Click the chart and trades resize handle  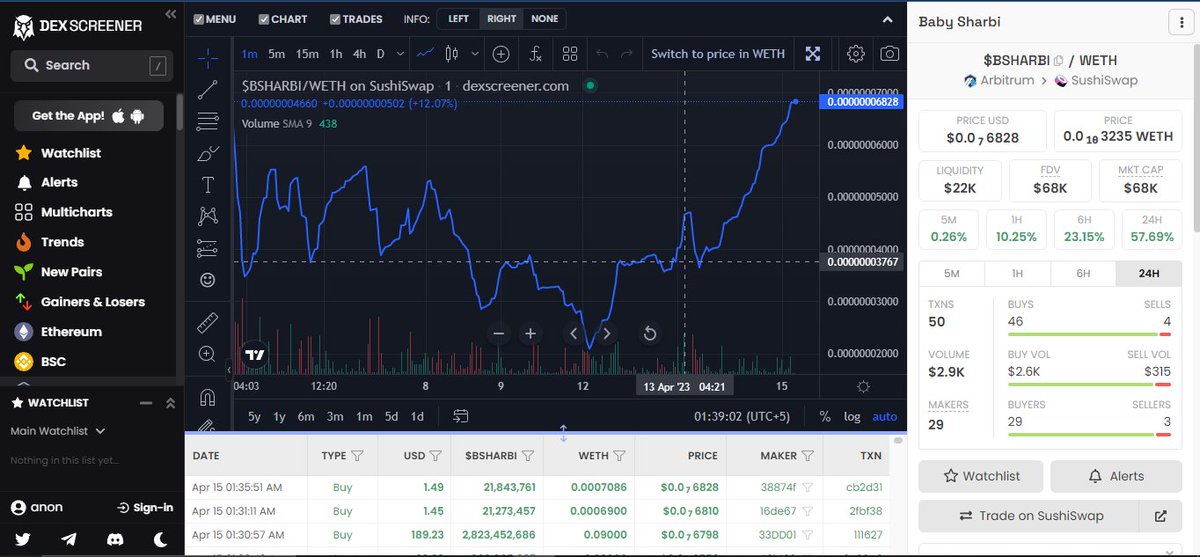click(563, 433)
